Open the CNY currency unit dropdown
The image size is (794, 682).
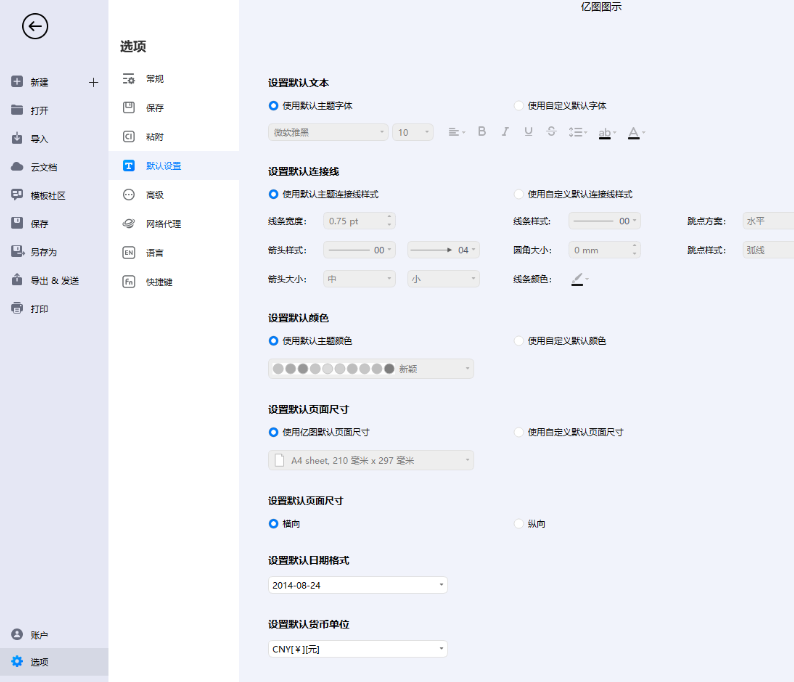pyautogui.click(x=357, y=649)
